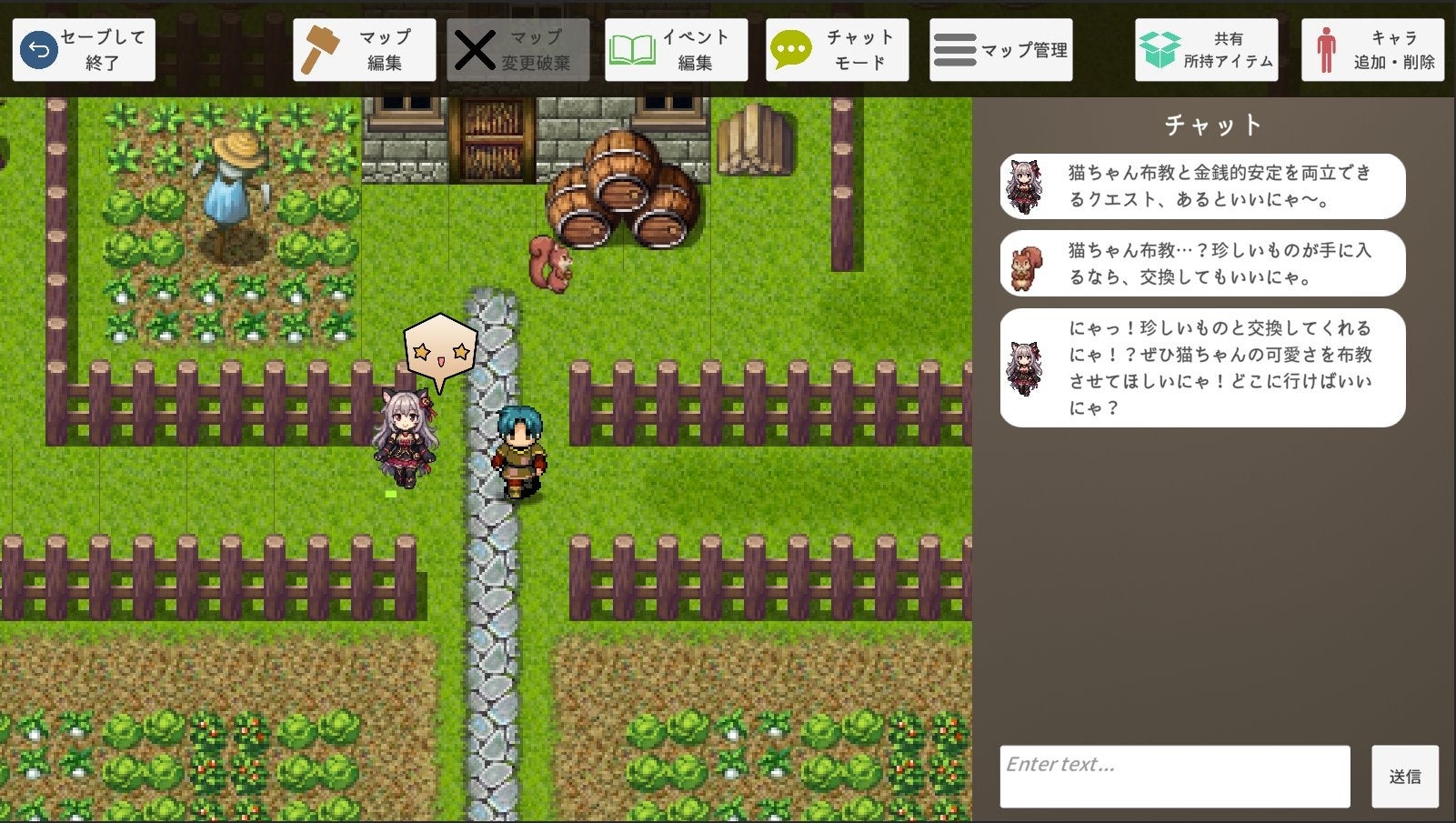Click squirrel's message 猫ちゃん布教…？珍しいもの

coord(1202,264)
